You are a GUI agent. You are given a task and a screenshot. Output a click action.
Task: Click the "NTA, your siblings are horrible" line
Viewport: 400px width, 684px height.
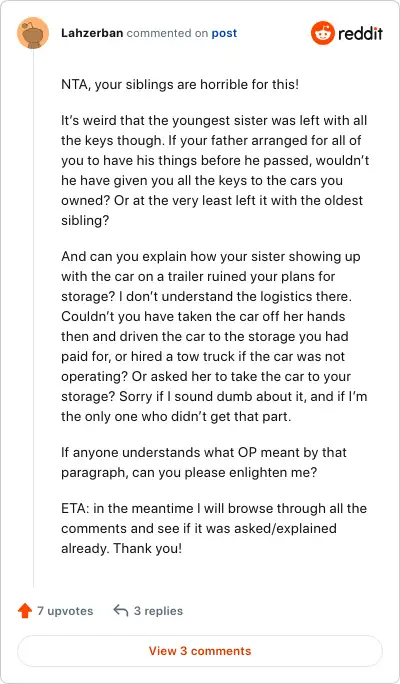180,84
